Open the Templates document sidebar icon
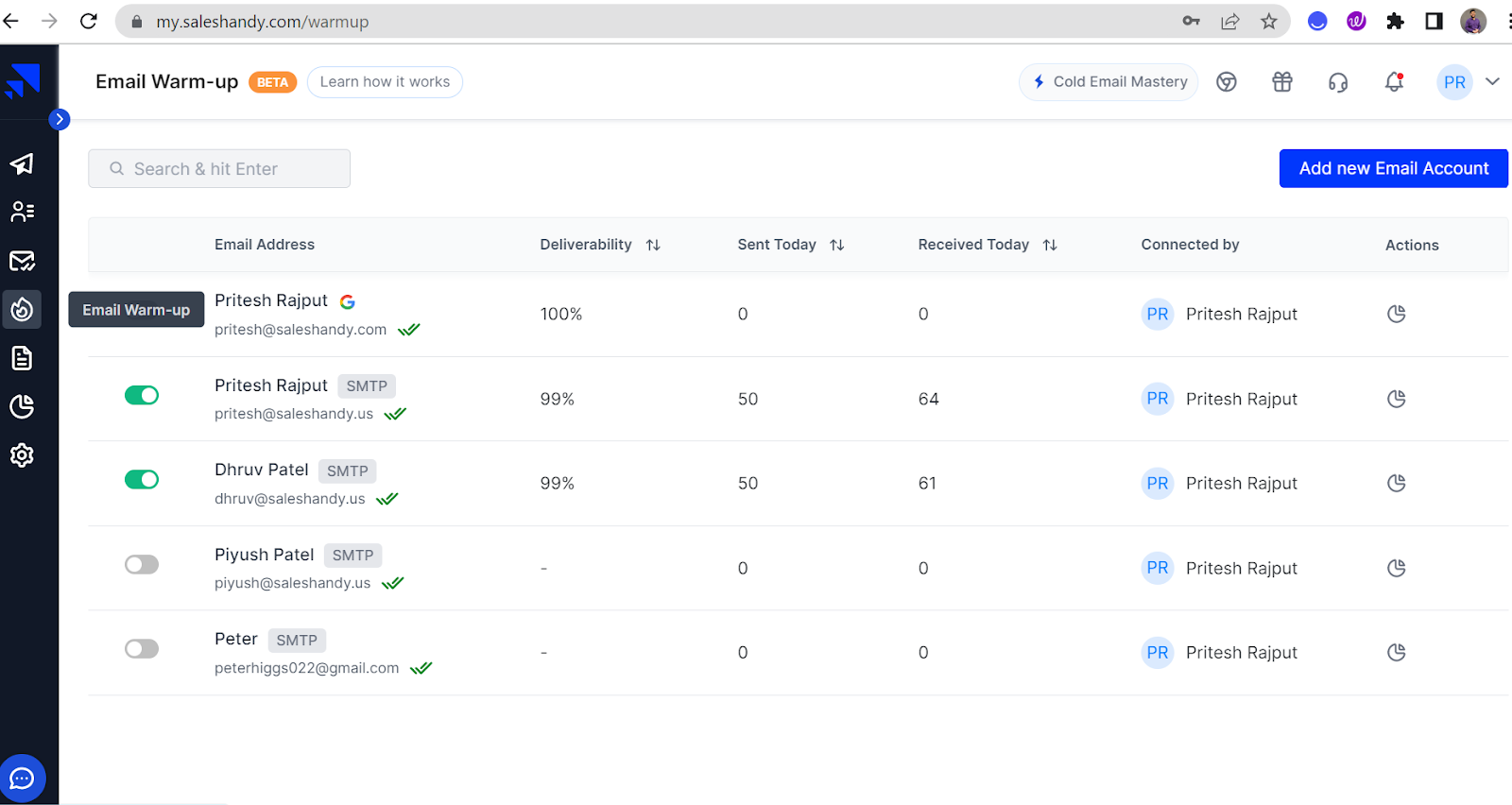This screenshot has width=1512, height=805. (x=22, y=358)
